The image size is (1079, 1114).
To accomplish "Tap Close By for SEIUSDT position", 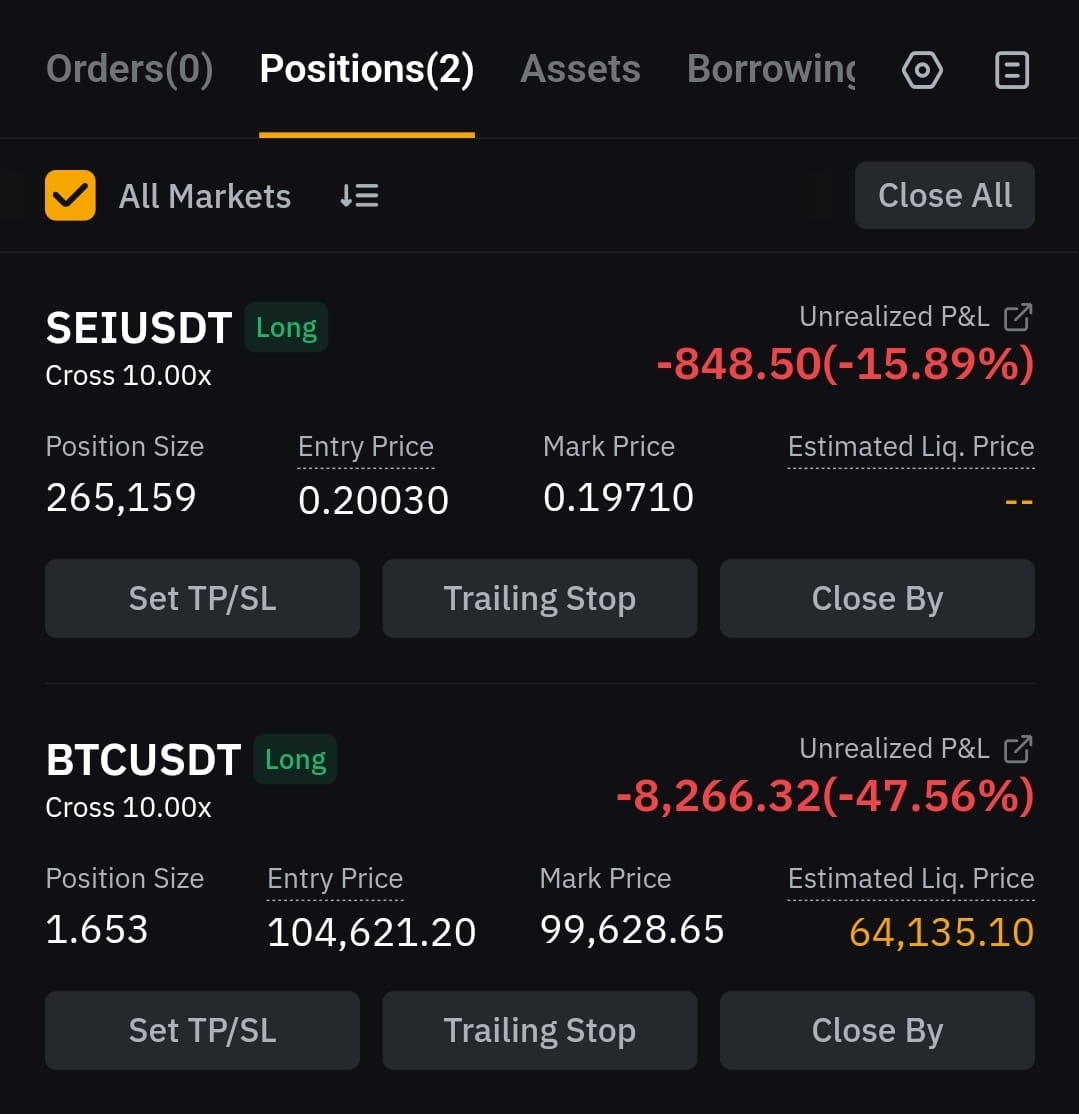I will click(x=877, y=598).
